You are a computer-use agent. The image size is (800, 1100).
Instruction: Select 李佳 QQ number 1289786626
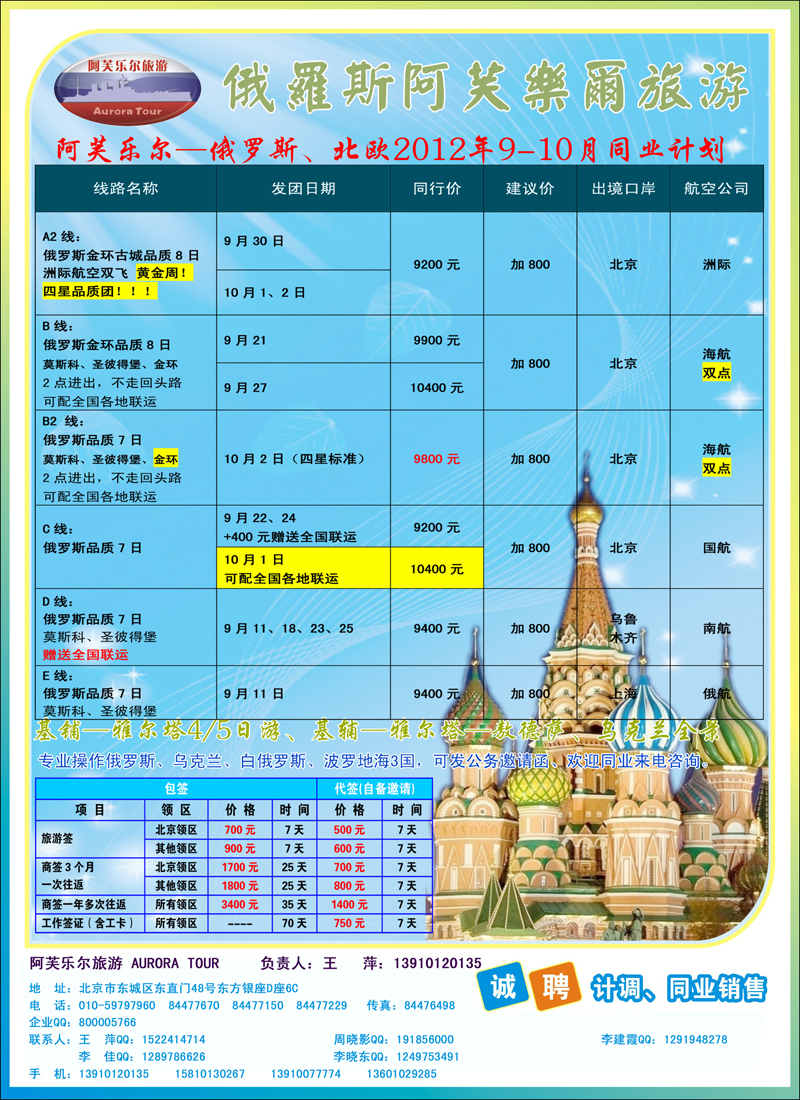click(x=171, y=1057)
